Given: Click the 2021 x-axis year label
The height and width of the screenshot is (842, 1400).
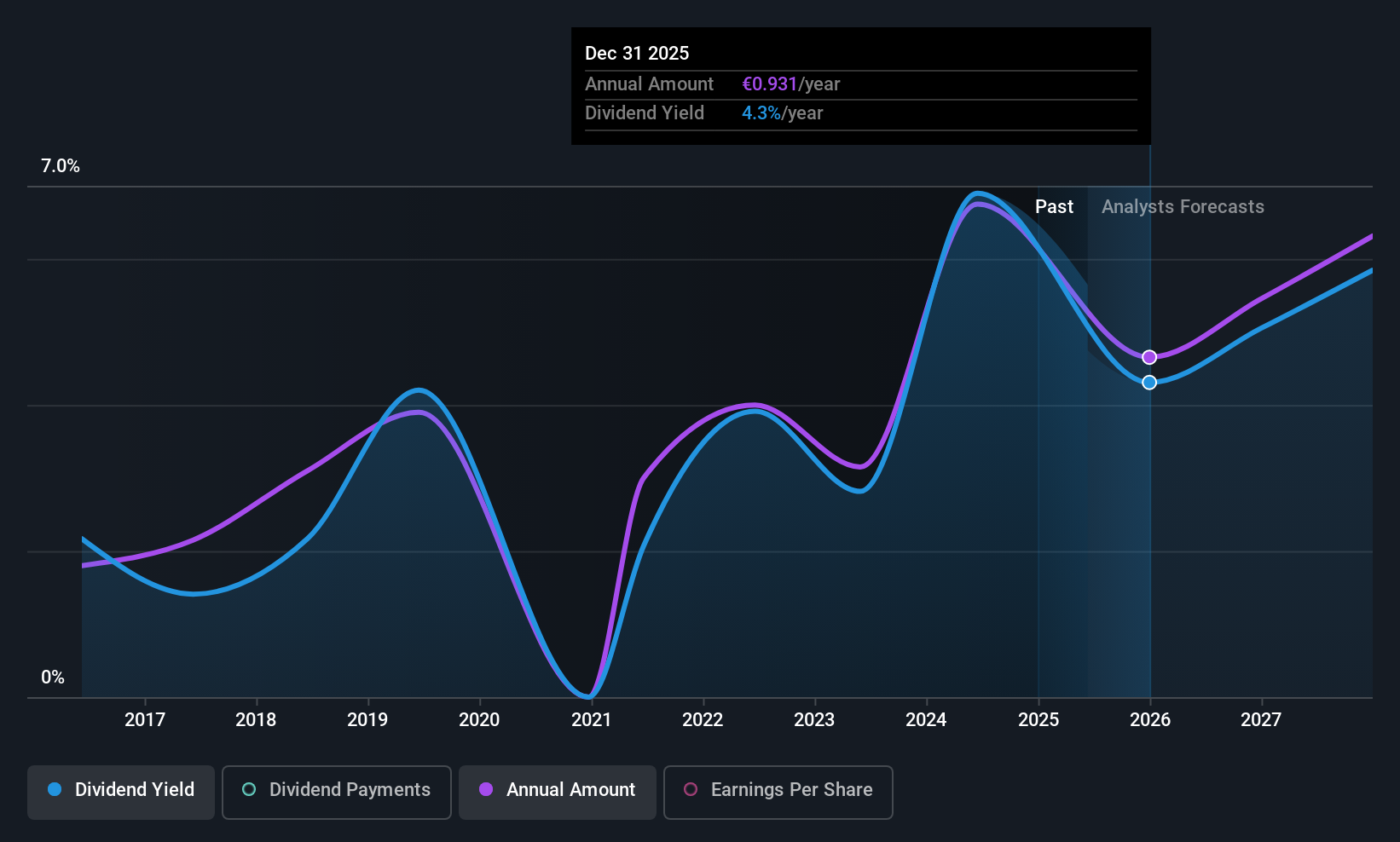Looking at the screenshot, I should pos(592,720).
